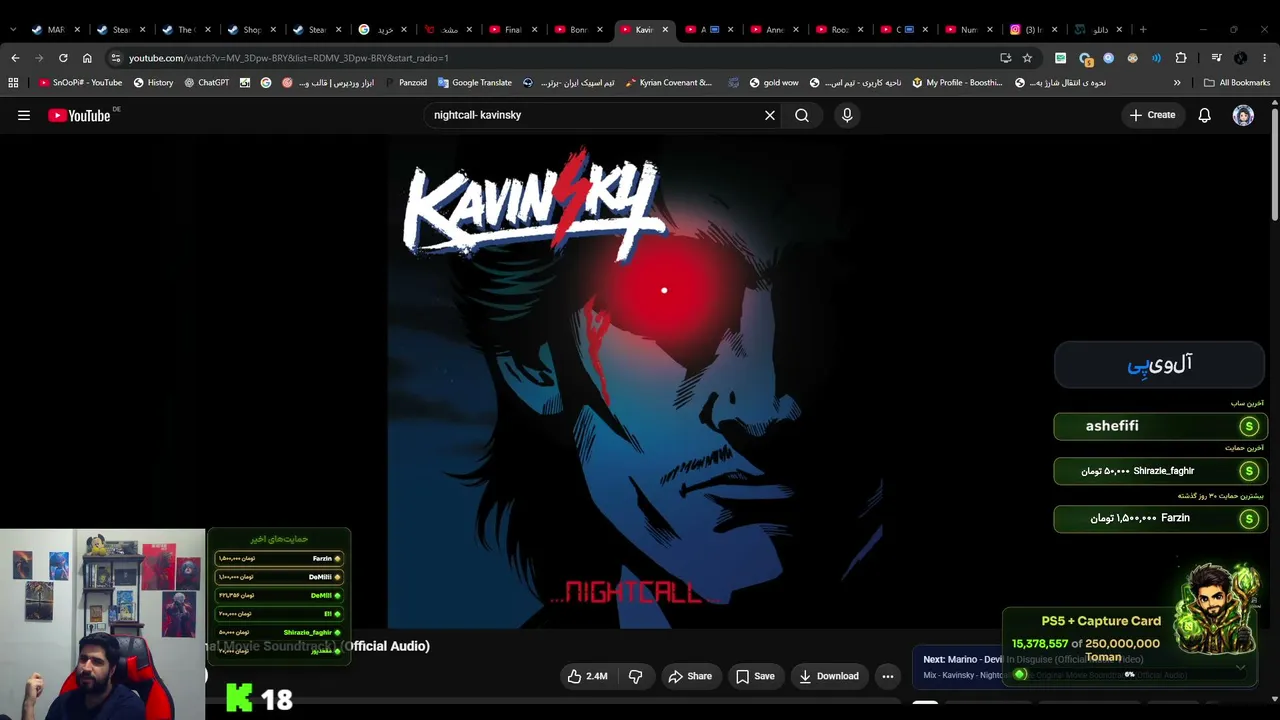Viewport: 1280px width, 720px height.
Task: Open the My Profile - Boosthi bookmark
Action: click(957, 83)
